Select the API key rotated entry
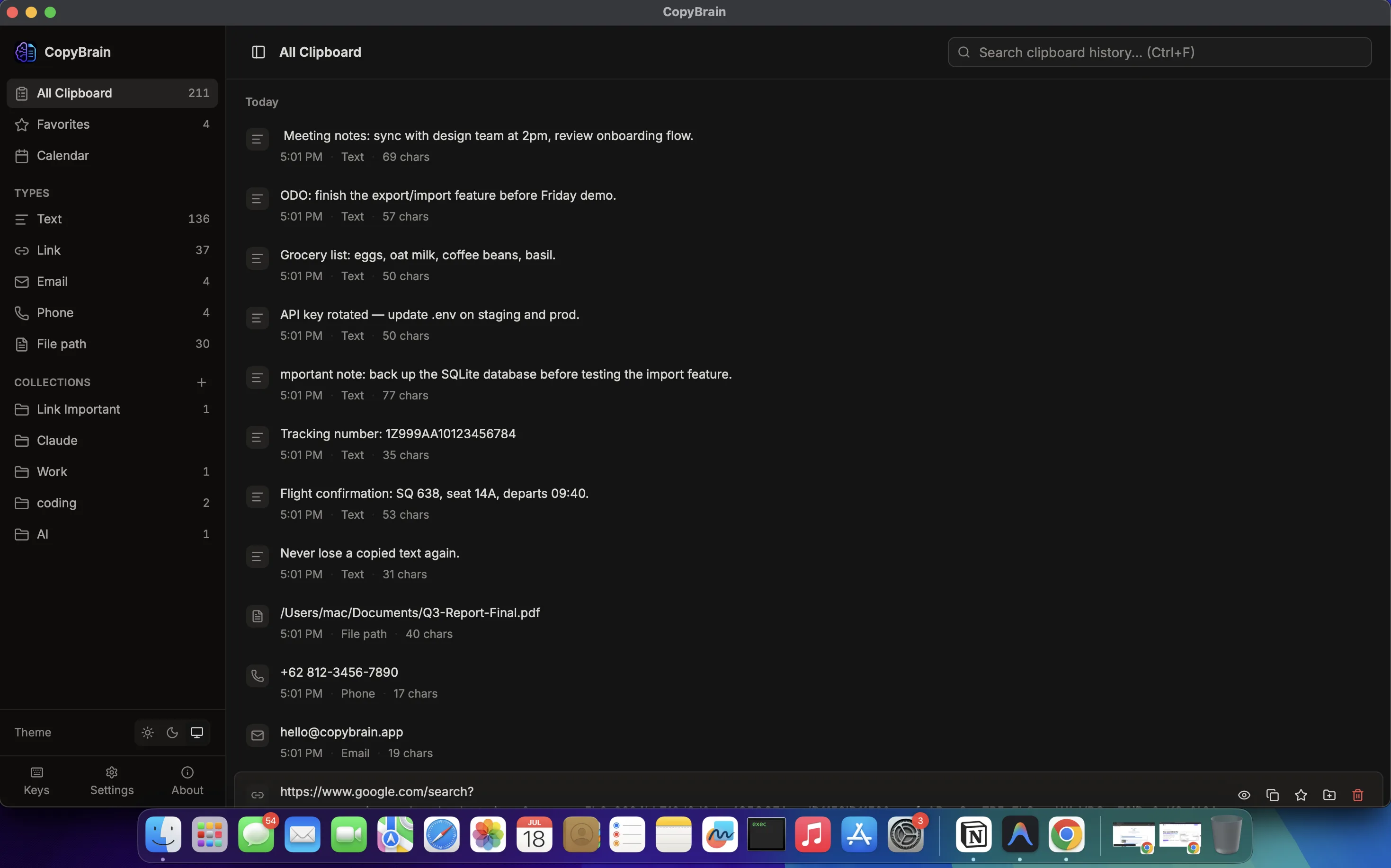The height and width of the screenshot is (868, 1391). (808, 325)
